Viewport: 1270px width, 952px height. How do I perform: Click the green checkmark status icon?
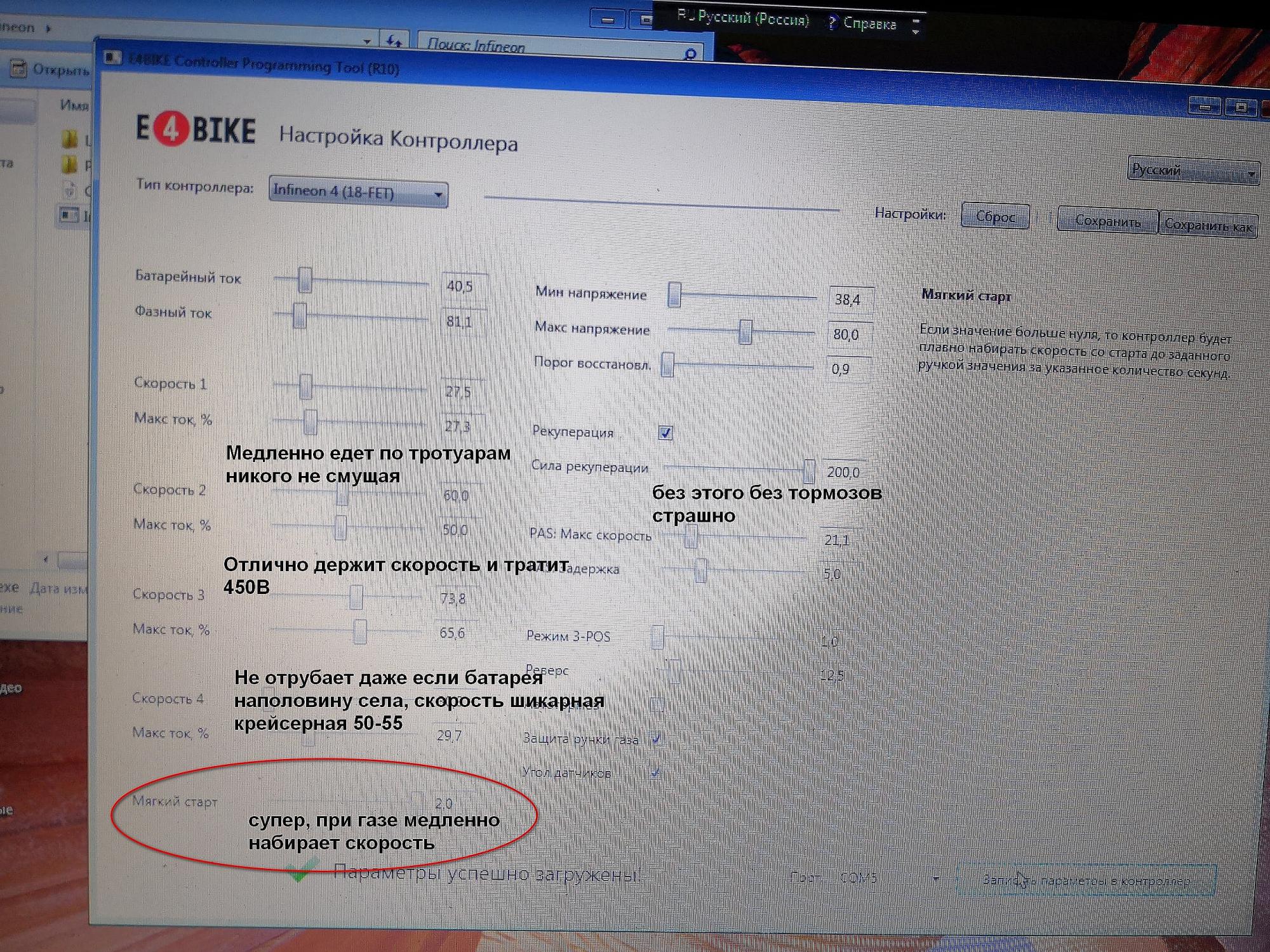(x=298, y=871)
